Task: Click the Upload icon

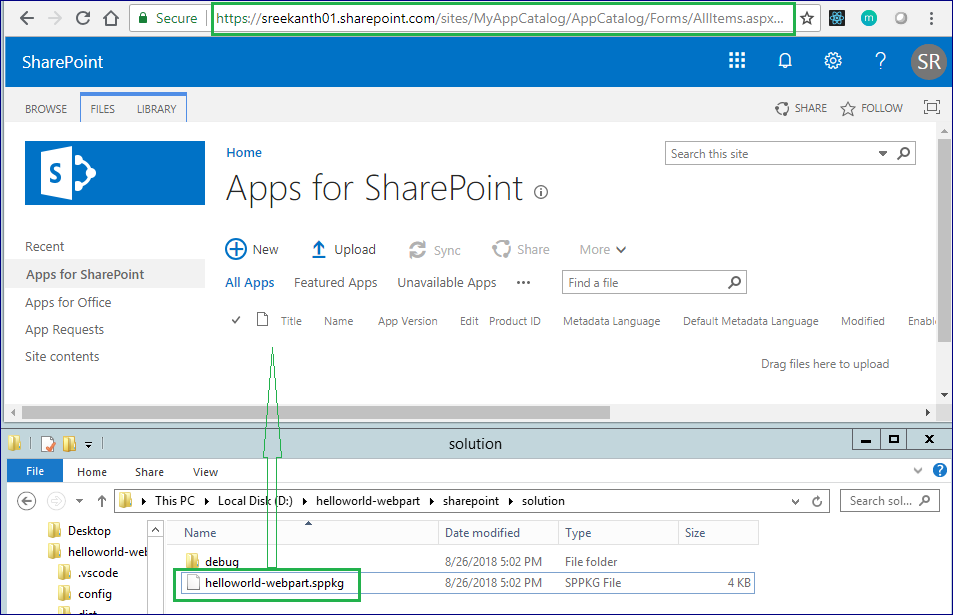Action: [321, 249]
